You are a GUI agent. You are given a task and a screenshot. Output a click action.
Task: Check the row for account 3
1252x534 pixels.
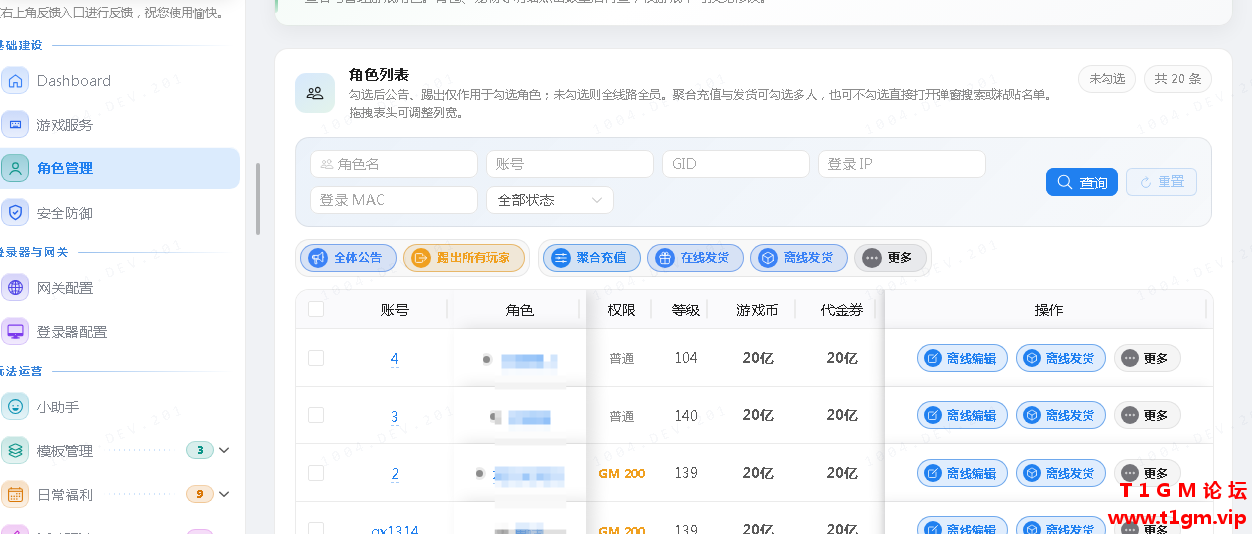coord(316,415)
